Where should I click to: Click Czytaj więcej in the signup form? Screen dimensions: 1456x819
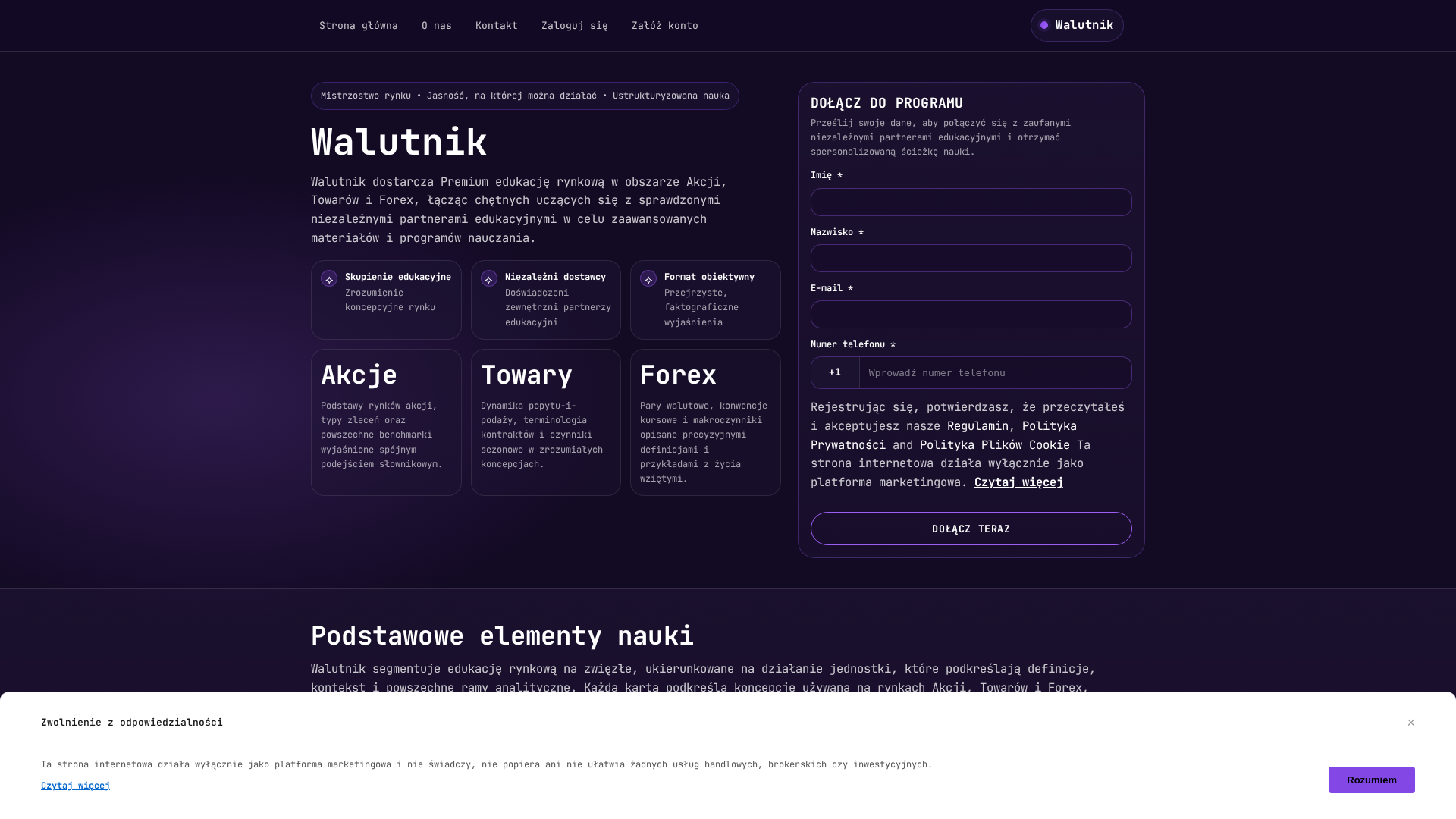tap(1018, 482)
